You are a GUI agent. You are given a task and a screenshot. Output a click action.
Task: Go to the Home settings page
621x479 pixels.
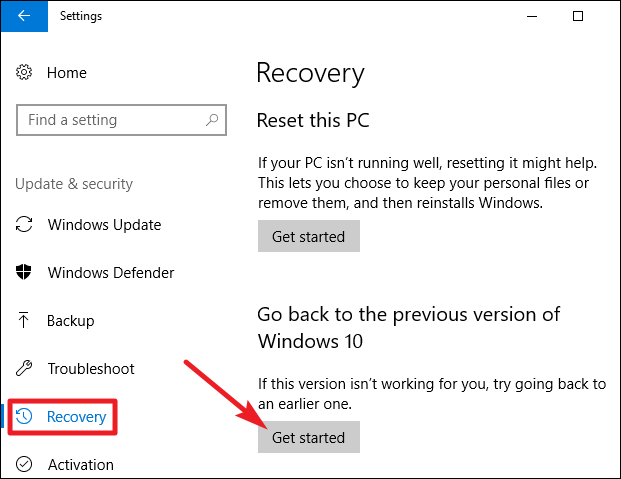tap(66, 73)
